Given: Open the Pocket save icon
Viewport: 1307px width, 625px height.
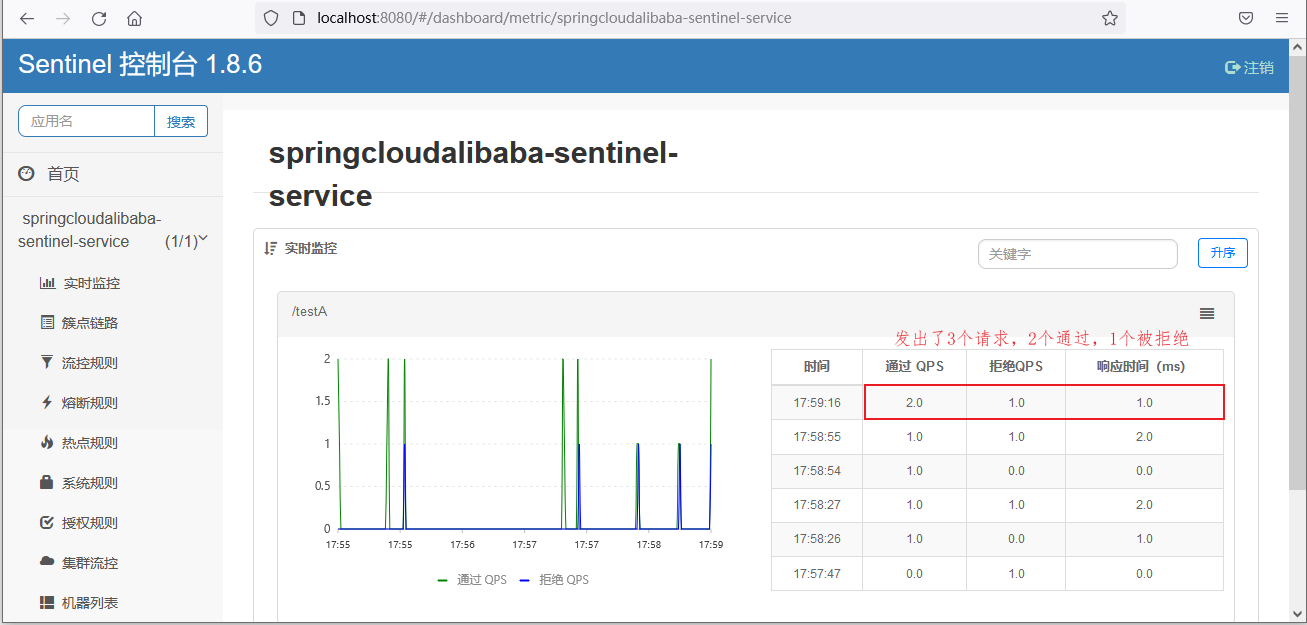Looking at the screenshot, I should pos(1246,18).
